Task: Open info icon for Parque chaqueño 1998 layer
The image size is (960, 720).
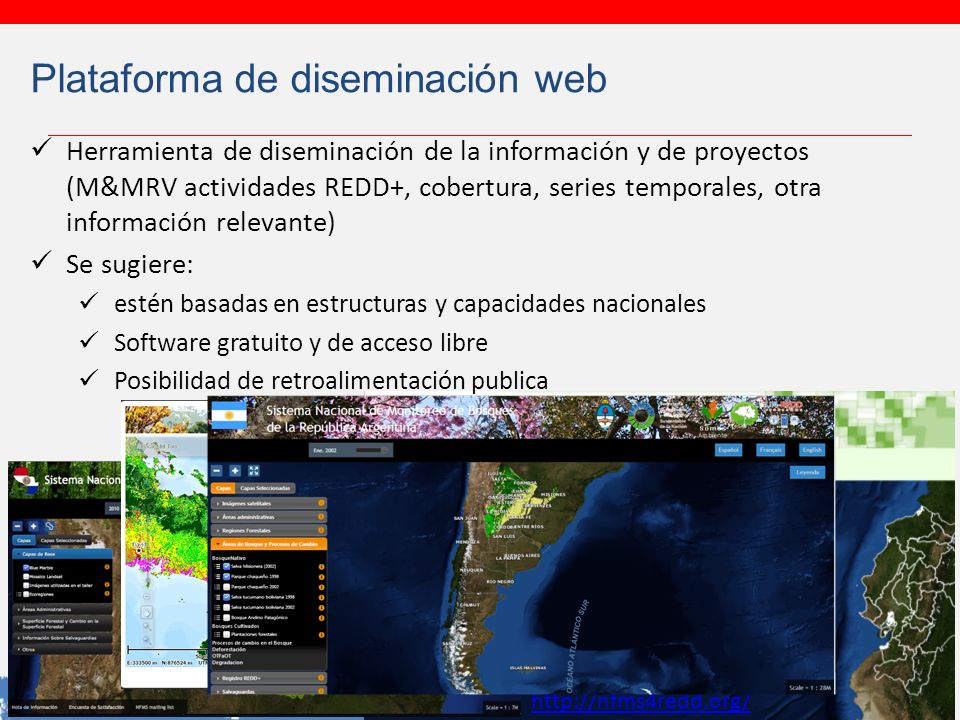Action: [321, 577]
